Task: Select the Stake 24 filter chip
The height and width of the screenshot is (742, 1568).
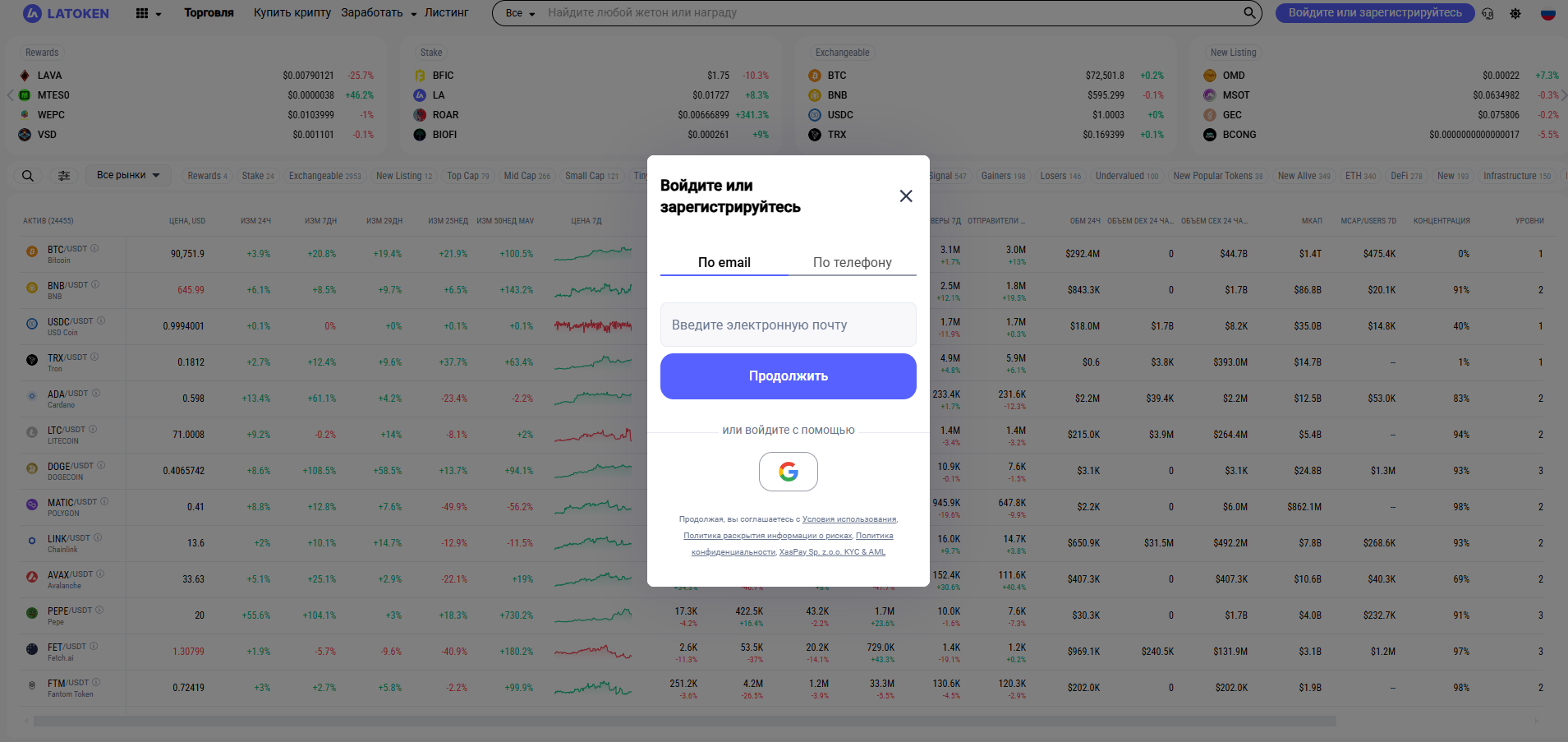Action: point(258,176)
